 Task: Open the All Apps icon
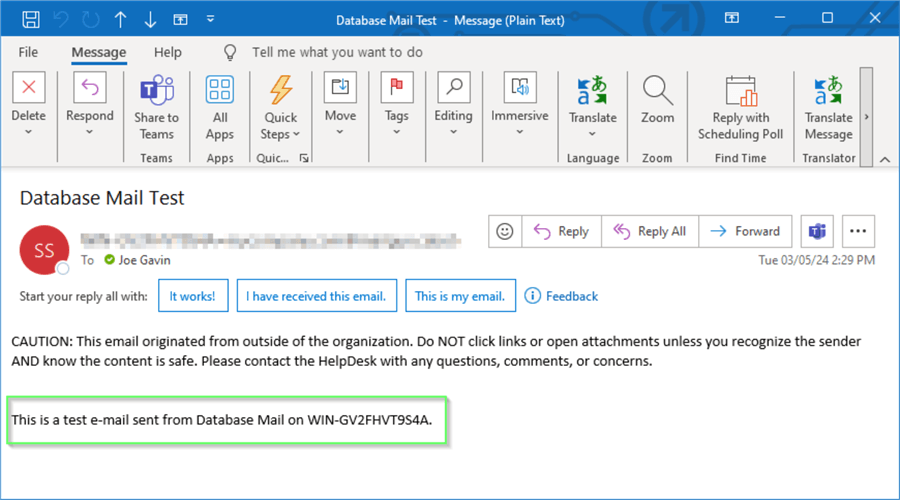219,90
